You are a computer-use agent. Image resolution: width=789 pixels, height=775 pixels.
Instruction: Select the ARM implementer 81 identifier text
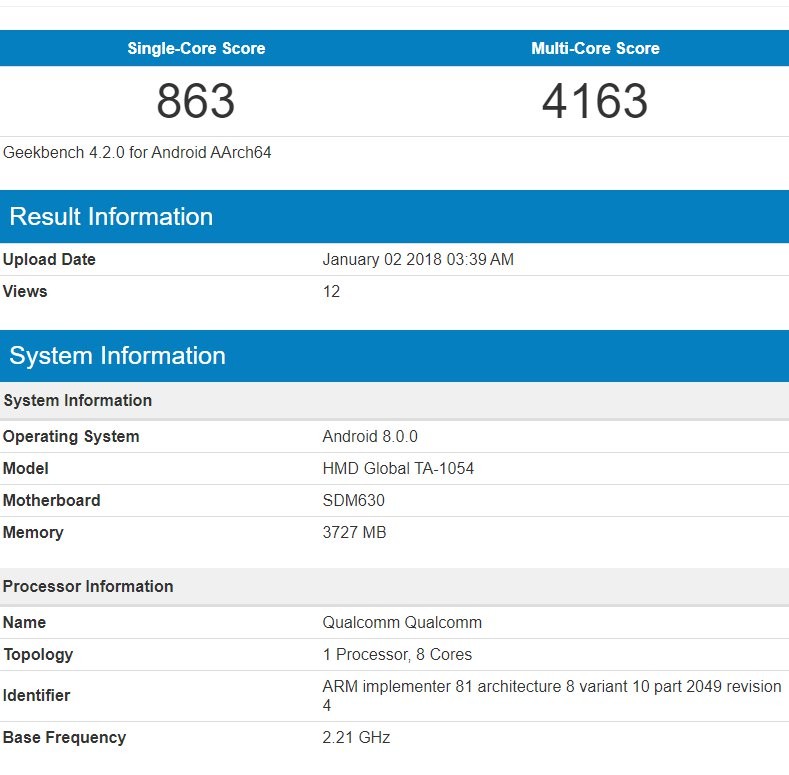coord(552,696)
